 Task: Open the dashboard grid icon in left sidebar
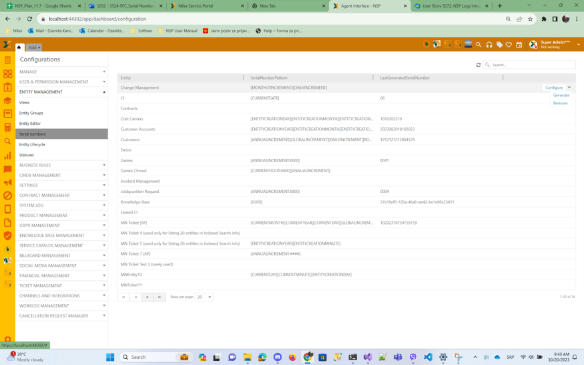pos(7,73)
